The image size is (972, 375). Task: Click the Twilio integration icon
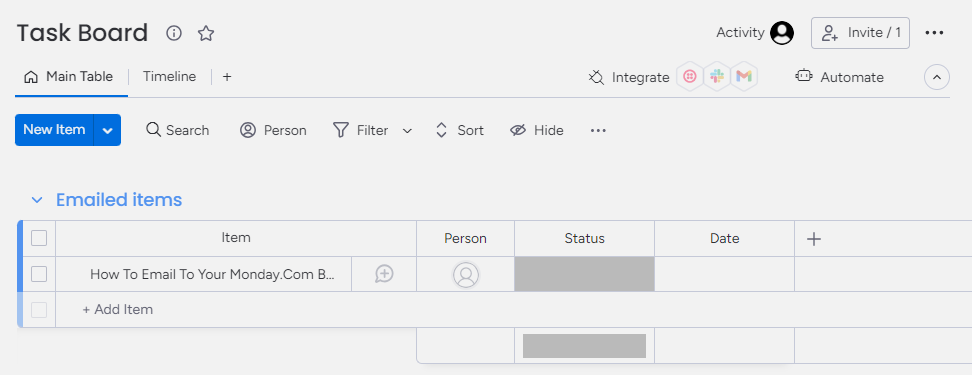[689, 77]
